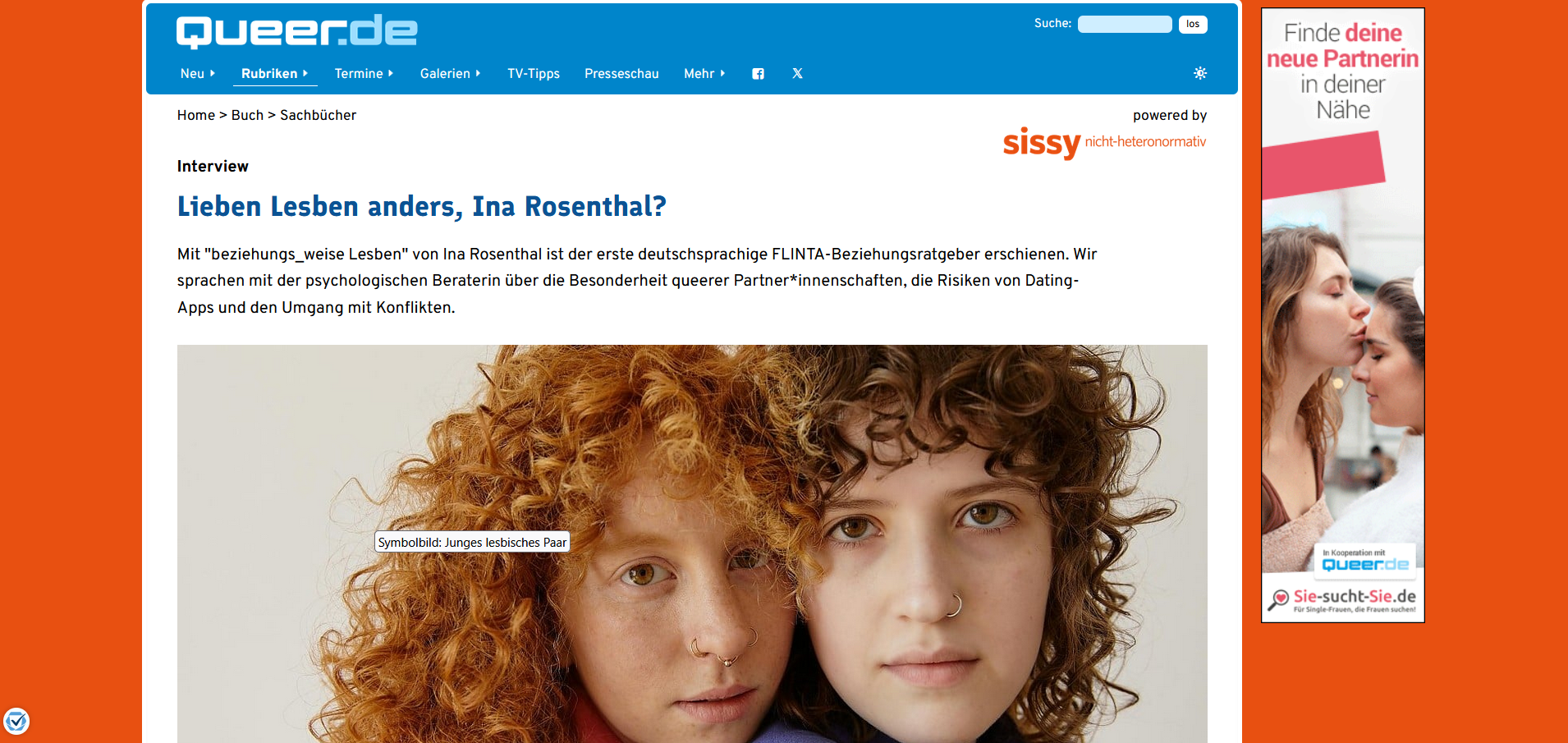Expand the Neu dropdown menu
Image resolution: width=1568 pixels, height=743 pixels.
tap(198, 74)
